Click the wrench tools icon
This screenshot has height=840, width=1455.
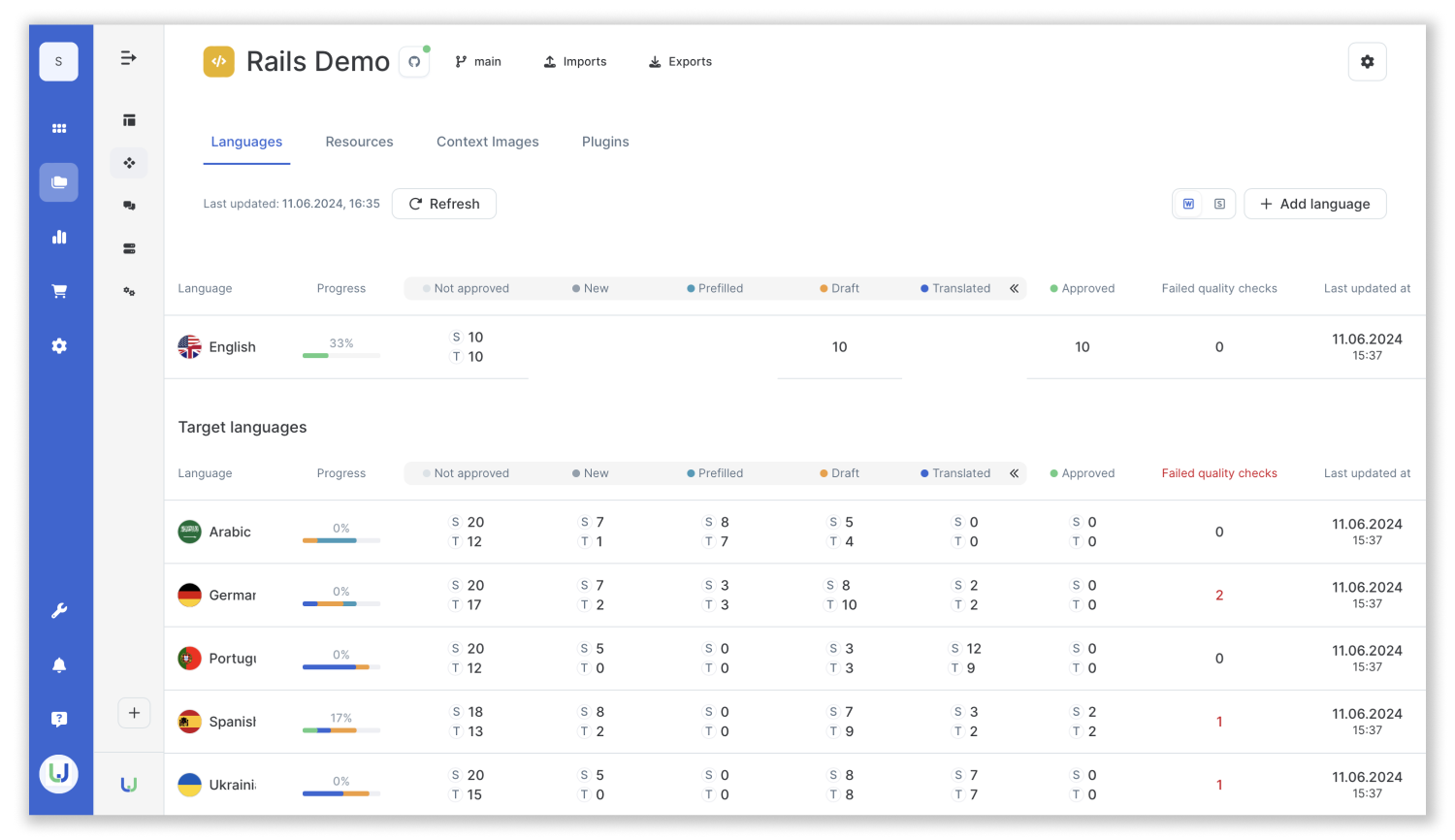(59, 611)
